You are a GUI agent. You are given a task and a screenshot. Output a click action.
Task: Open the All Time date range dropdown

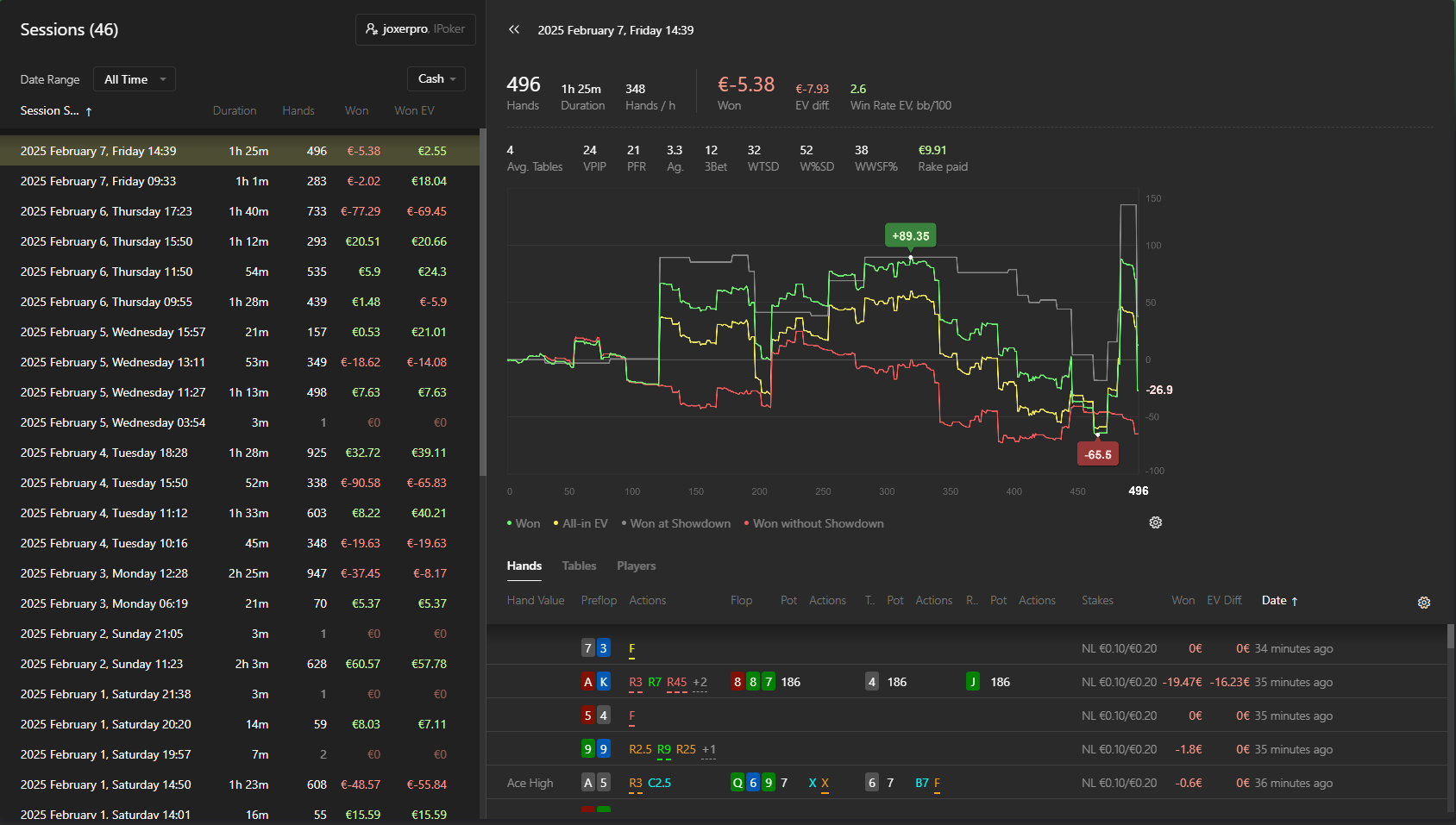pyautogui.click(x=135, y=79)
